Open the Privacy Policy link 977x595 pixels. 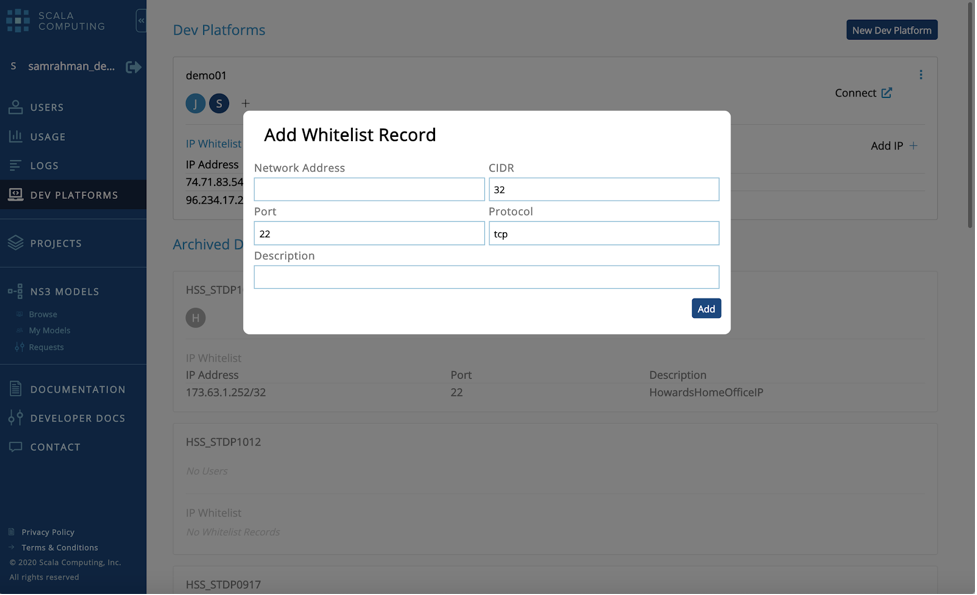pyautogui.click(x=48, y=532)
